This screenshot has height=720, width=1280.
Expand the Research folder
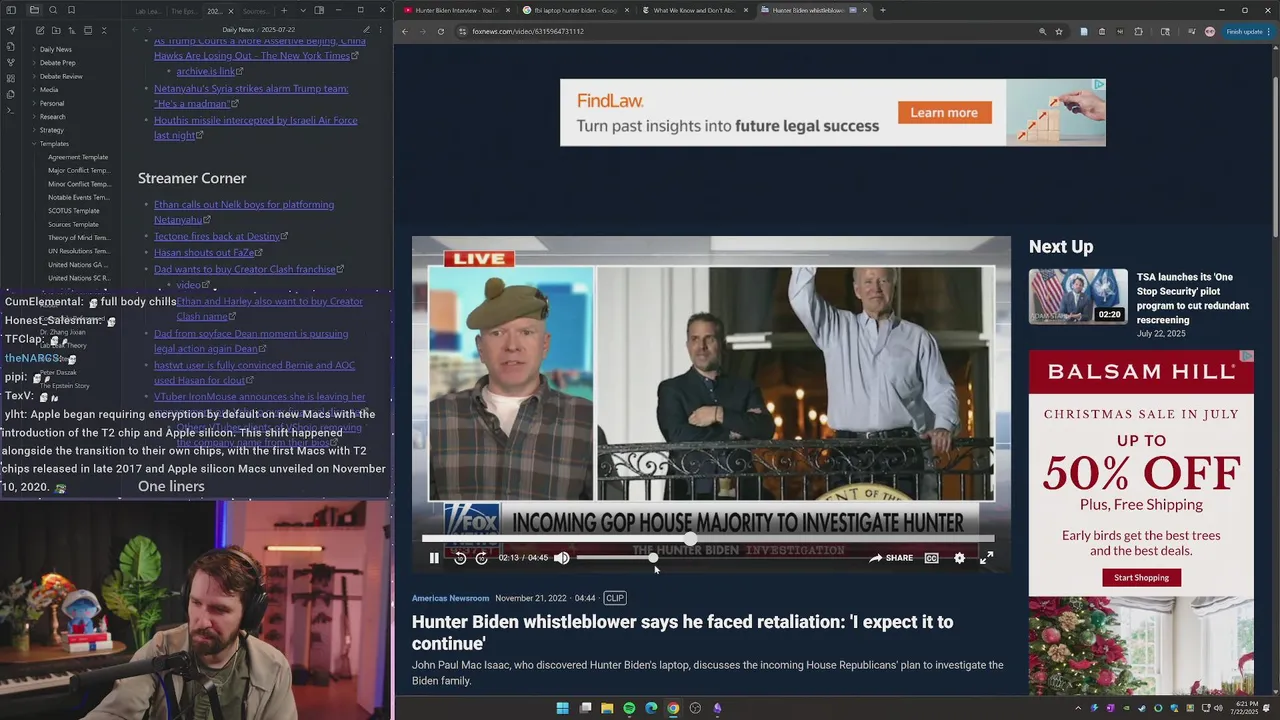pyautogui.click(x=53, y=117)
